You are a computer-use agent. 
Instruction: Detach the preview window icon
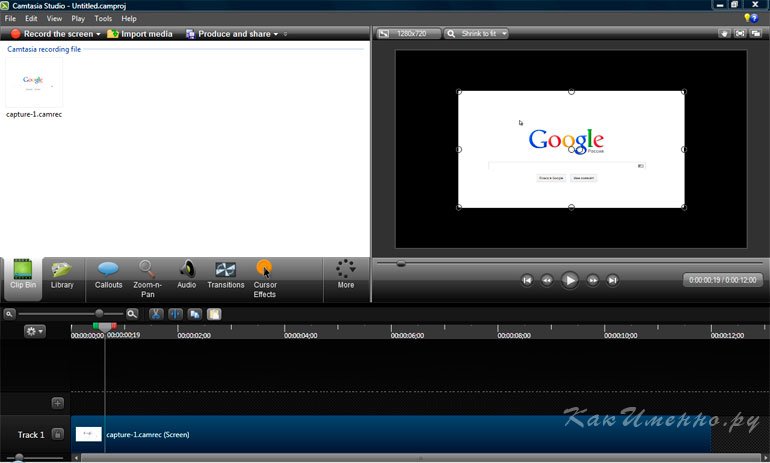tap(756, 33)
